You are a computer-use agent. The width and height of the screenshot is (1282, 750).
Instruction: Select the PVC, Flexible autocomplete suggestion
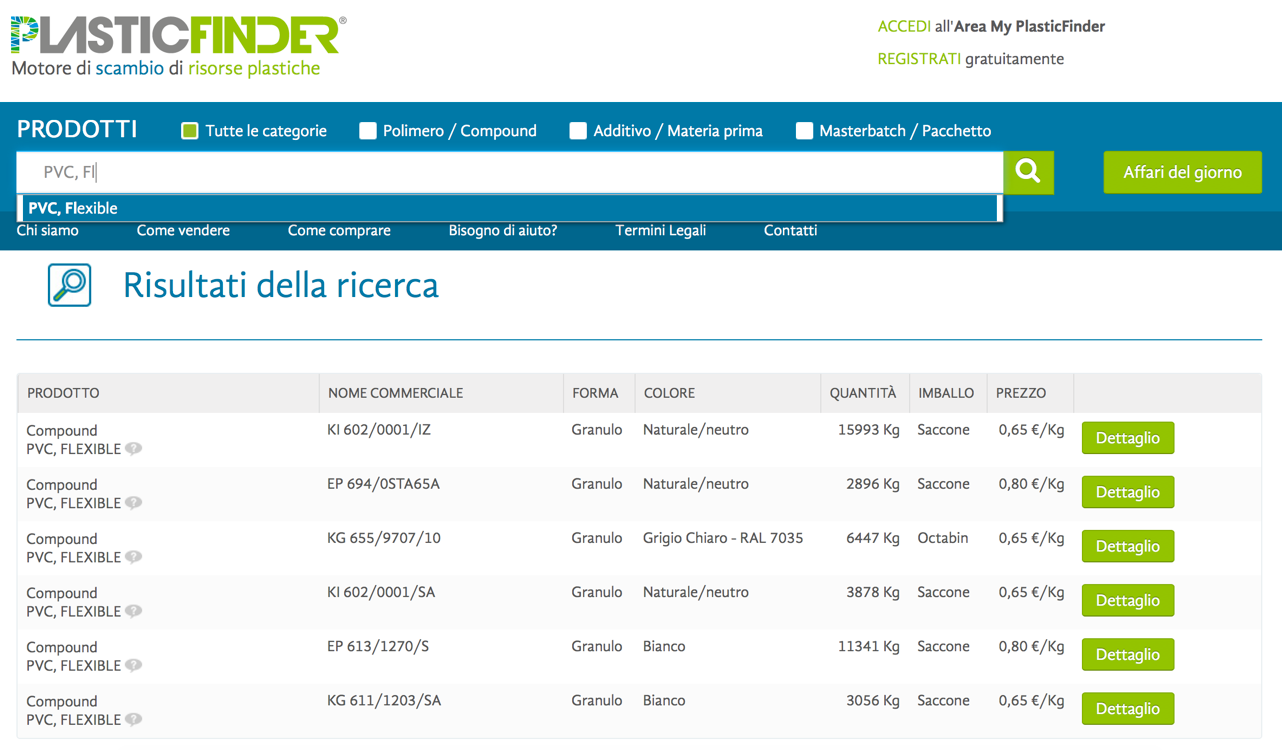pos(510,208)
